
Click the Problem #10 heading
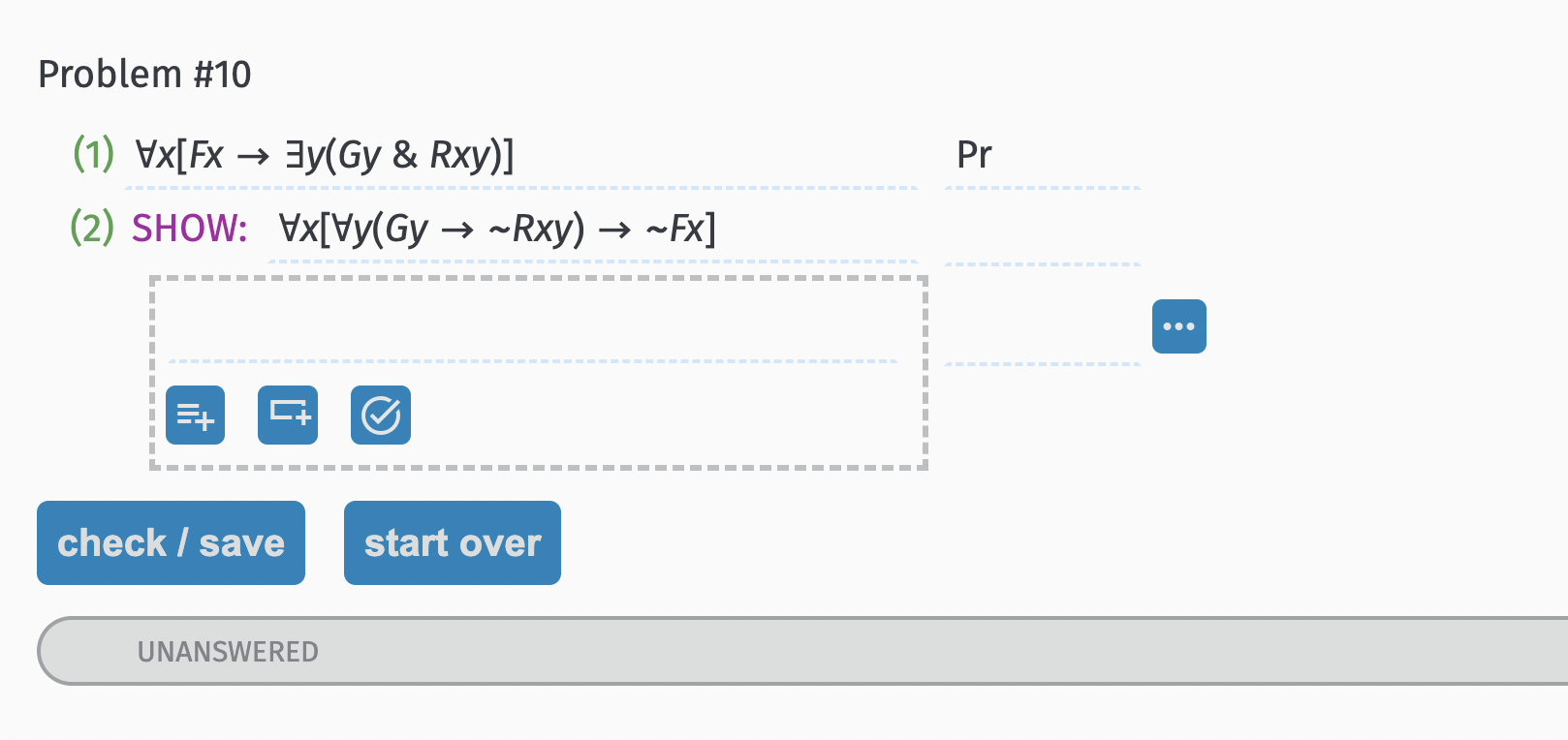tap(143, 73)
